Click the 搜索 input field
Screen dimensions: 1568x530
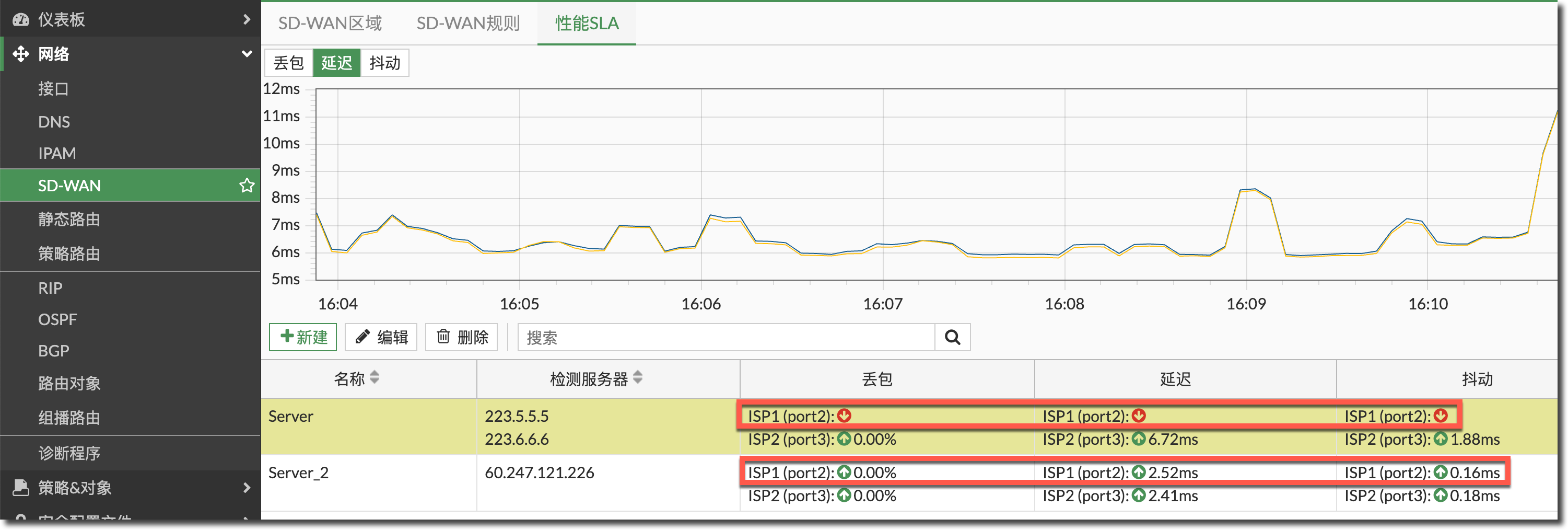[x=726, y=338]
